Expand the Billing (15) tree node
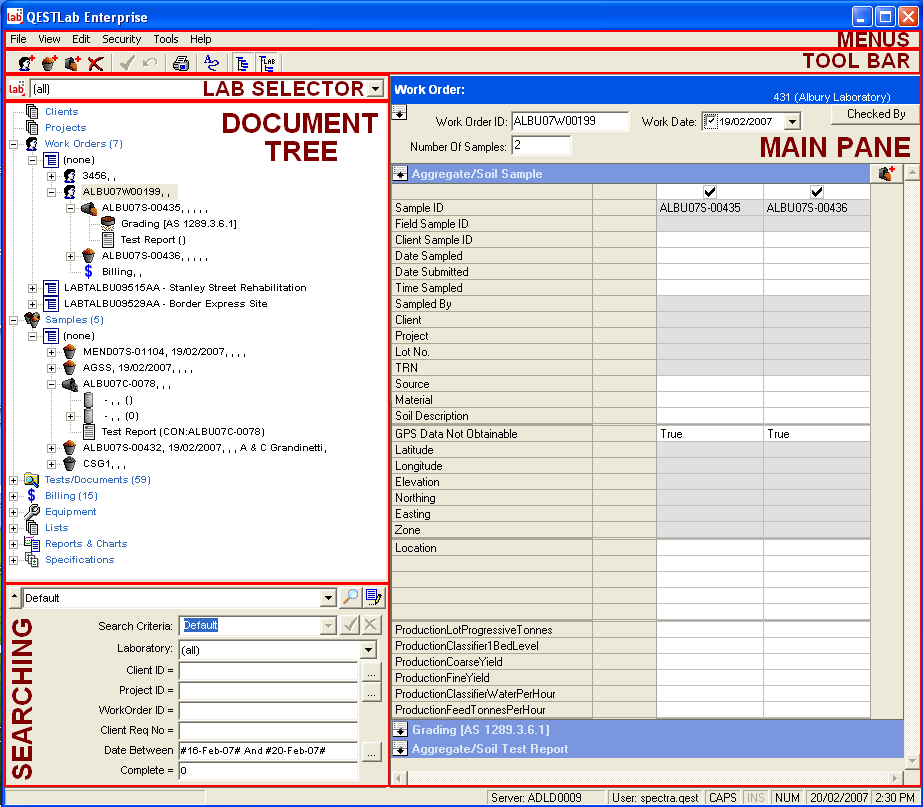This screenshot has height=807, width=923. pyautogui.click(x=14, y=496)
